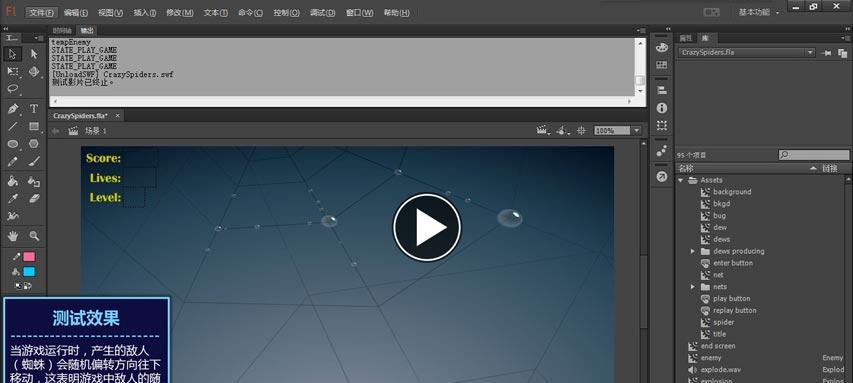Open the Info panel icon
853x383 pixels.
pos(662,108)
